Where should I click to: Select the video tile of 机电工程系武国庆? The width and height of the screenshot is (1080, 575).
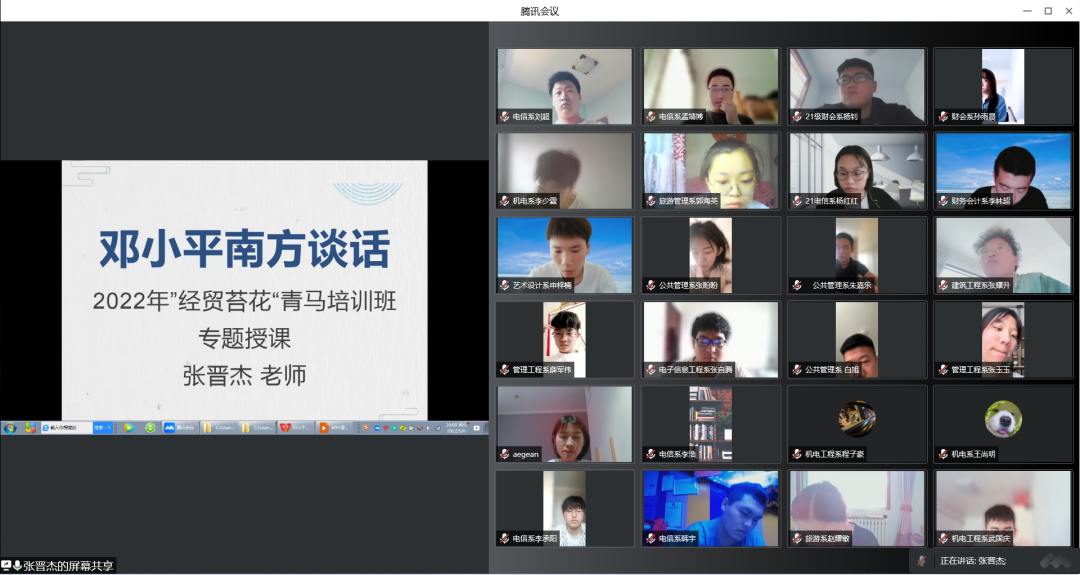tap(1003, 508)
